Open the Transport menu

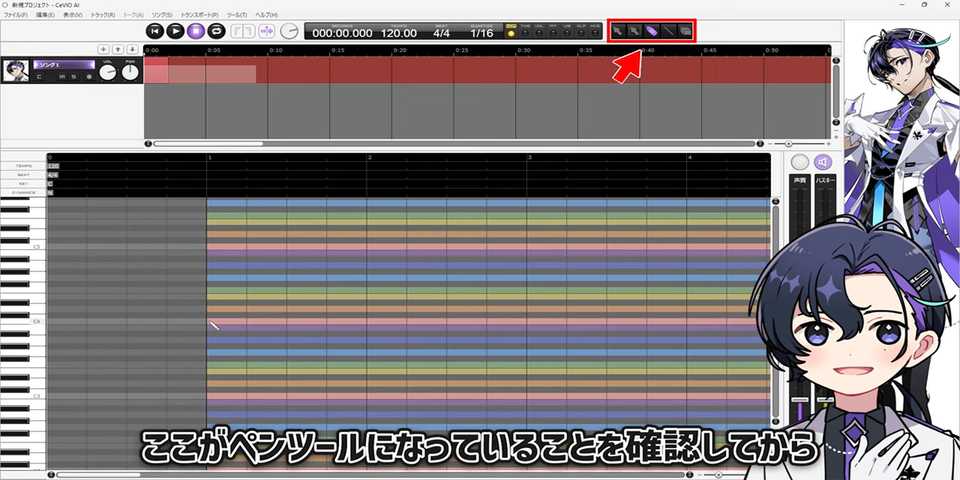pos(200,14)
